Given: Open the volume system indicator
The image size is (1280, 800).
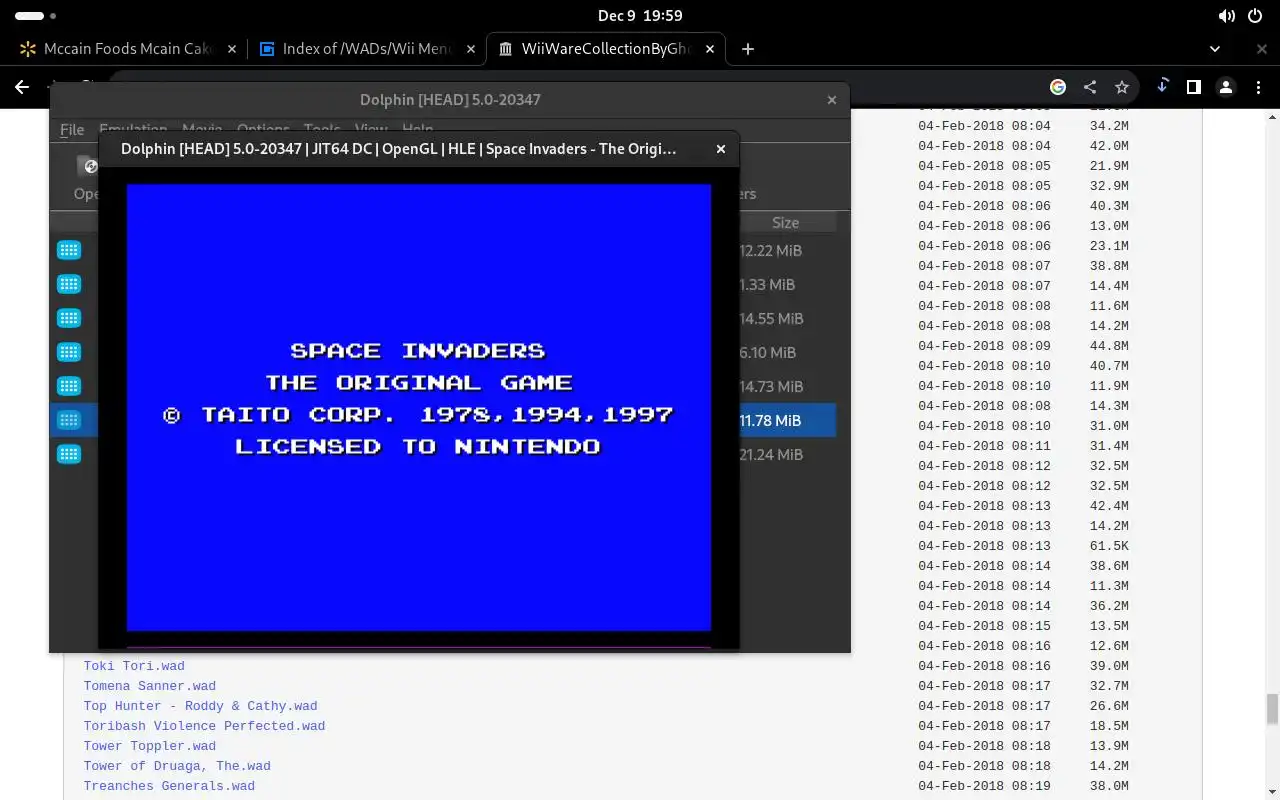Looking at the screenshot, I should pyautogui.click(x=1227, y=16).
